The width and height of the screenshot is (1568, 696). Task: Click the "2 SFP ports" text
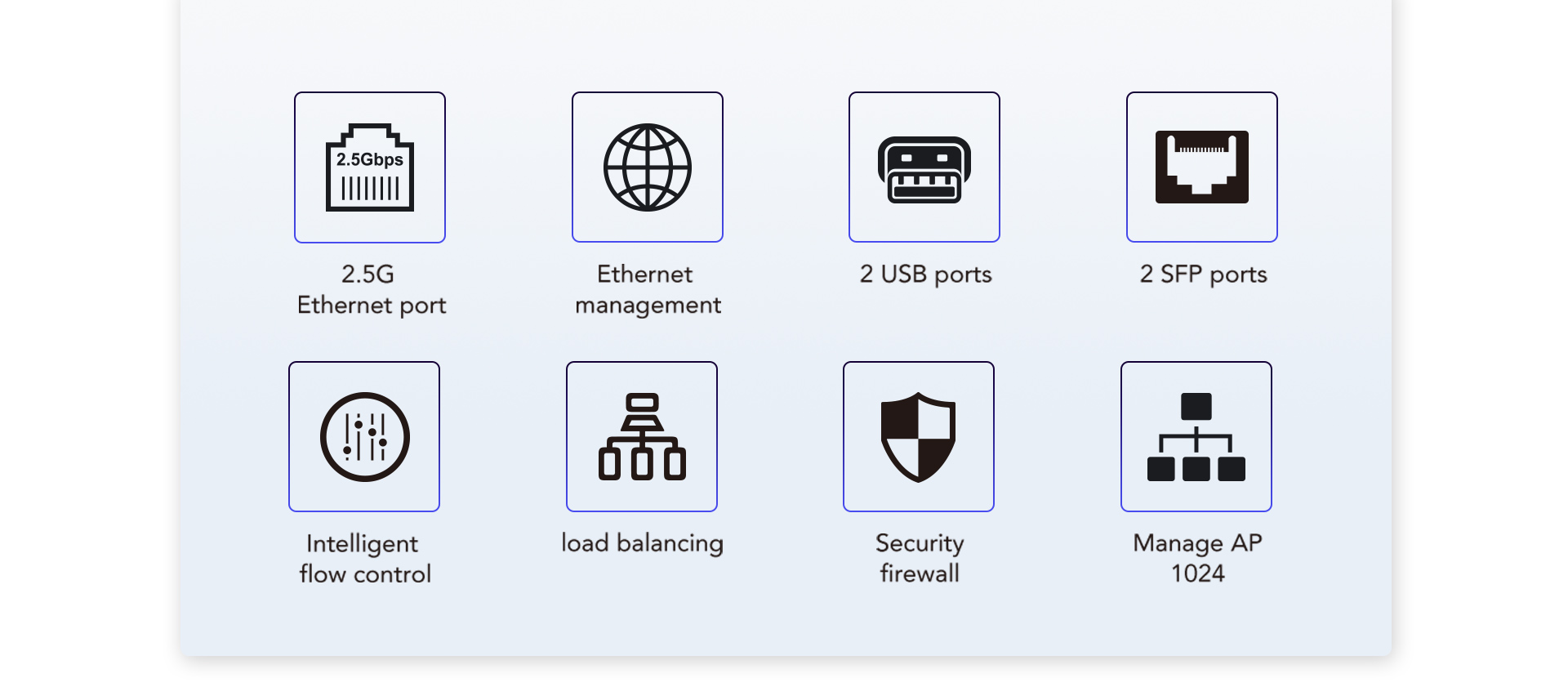1203,274
